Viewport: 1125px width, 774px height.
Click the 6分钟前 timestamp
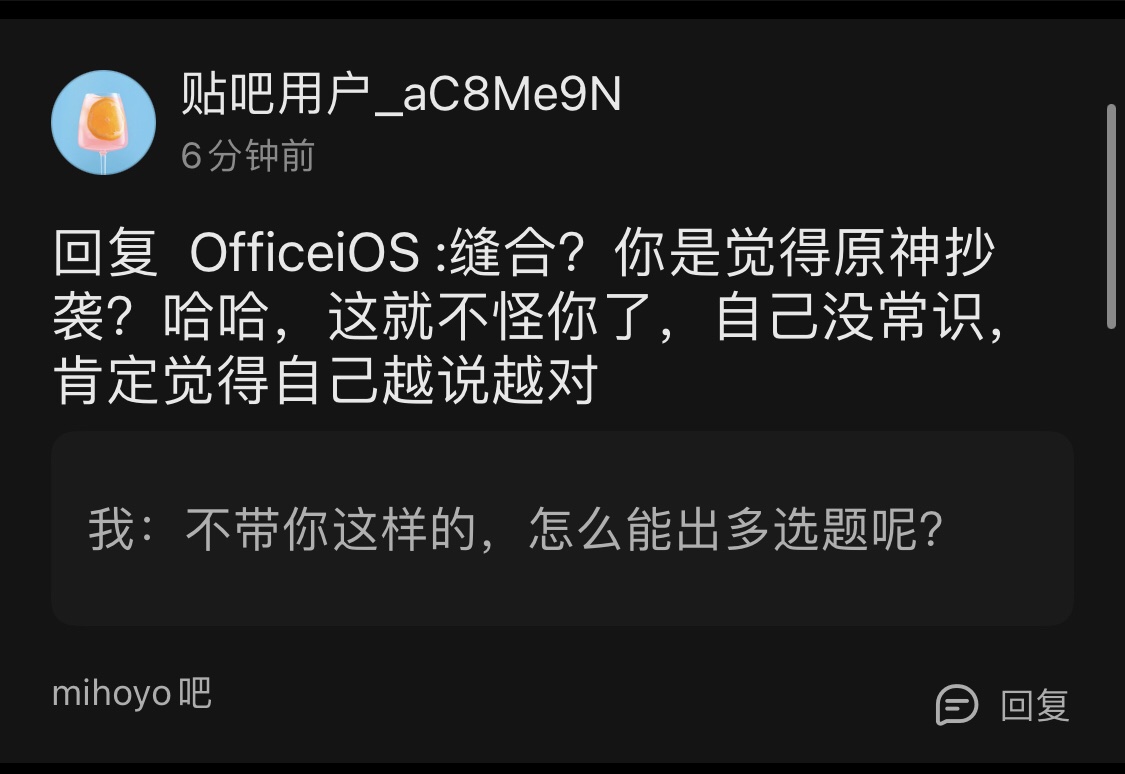tap(248, 156)
